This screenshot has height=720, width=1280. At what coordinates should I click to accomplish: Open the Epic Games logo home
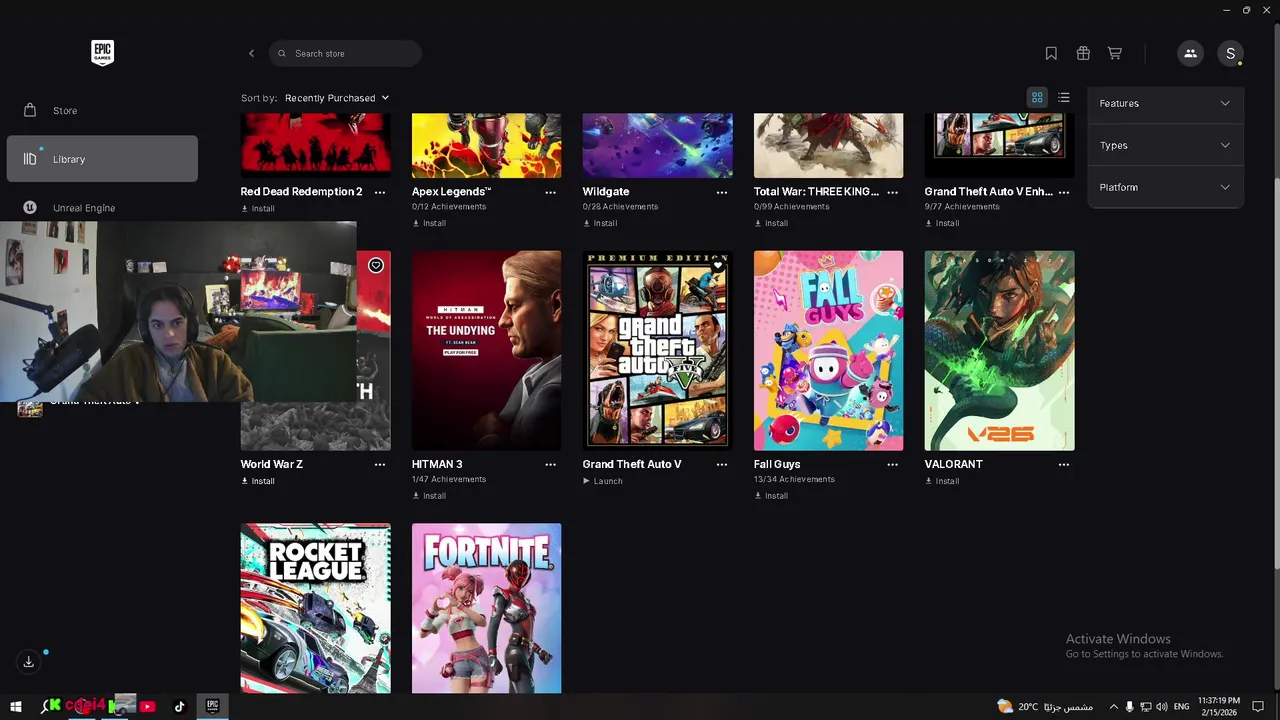pyautogui.click(x=102, y=53)
